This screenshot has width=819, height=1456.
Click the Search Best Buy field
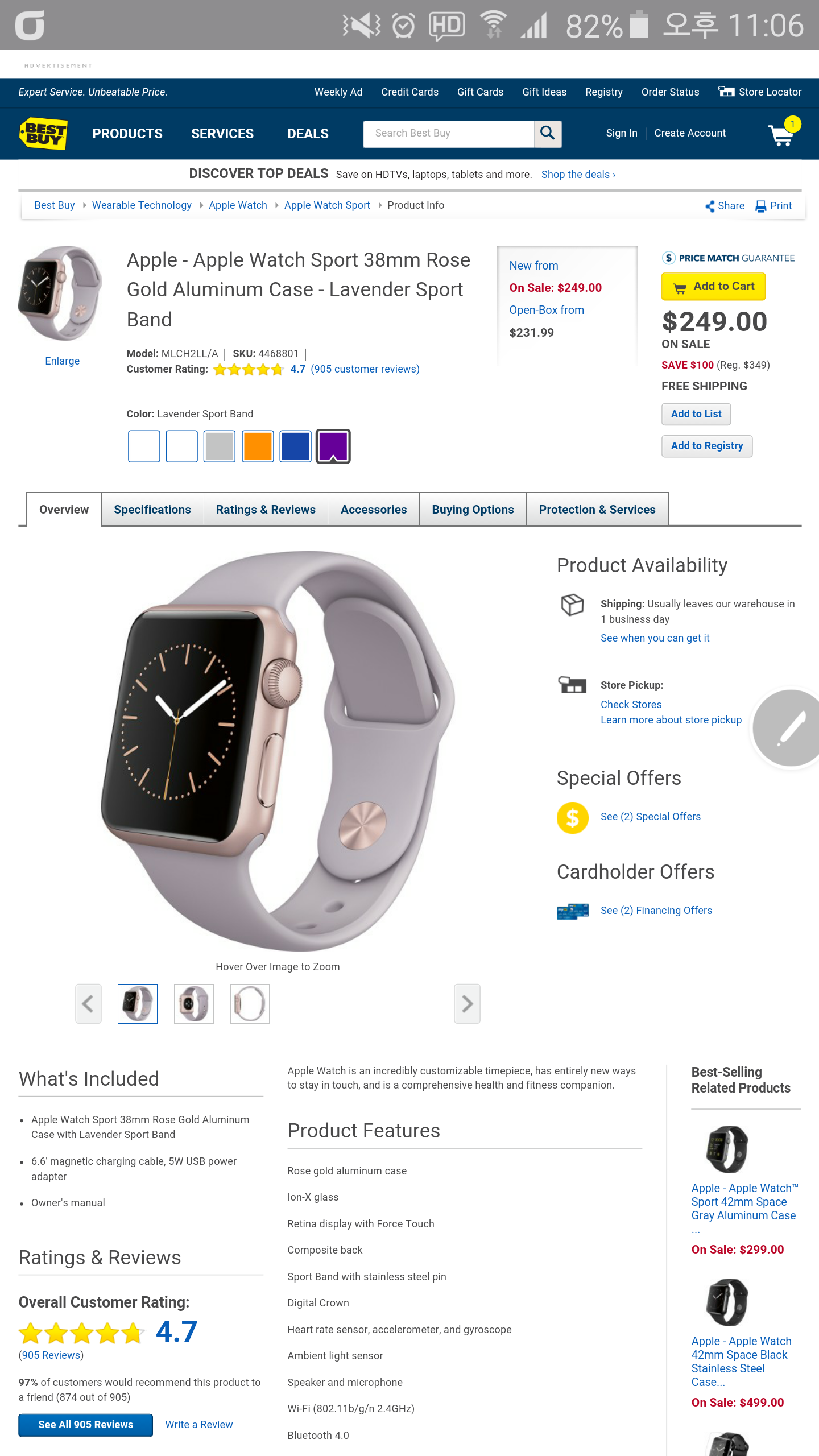click(449, 134)
